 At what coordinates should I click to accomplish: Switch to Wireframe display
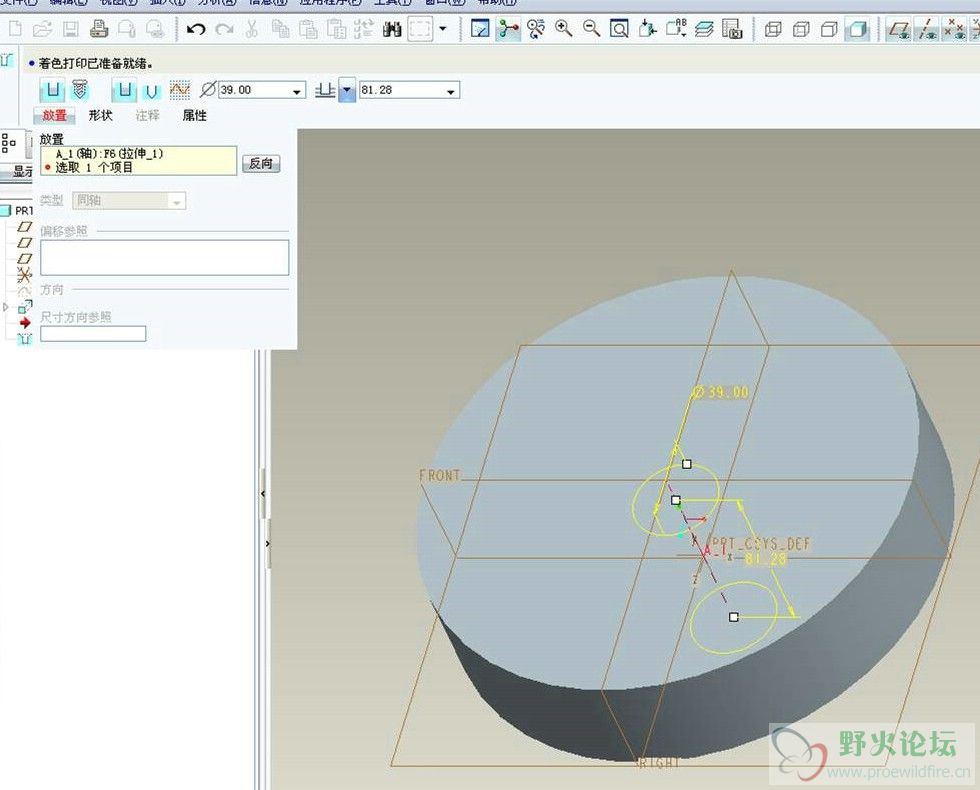tap(773, 29)
